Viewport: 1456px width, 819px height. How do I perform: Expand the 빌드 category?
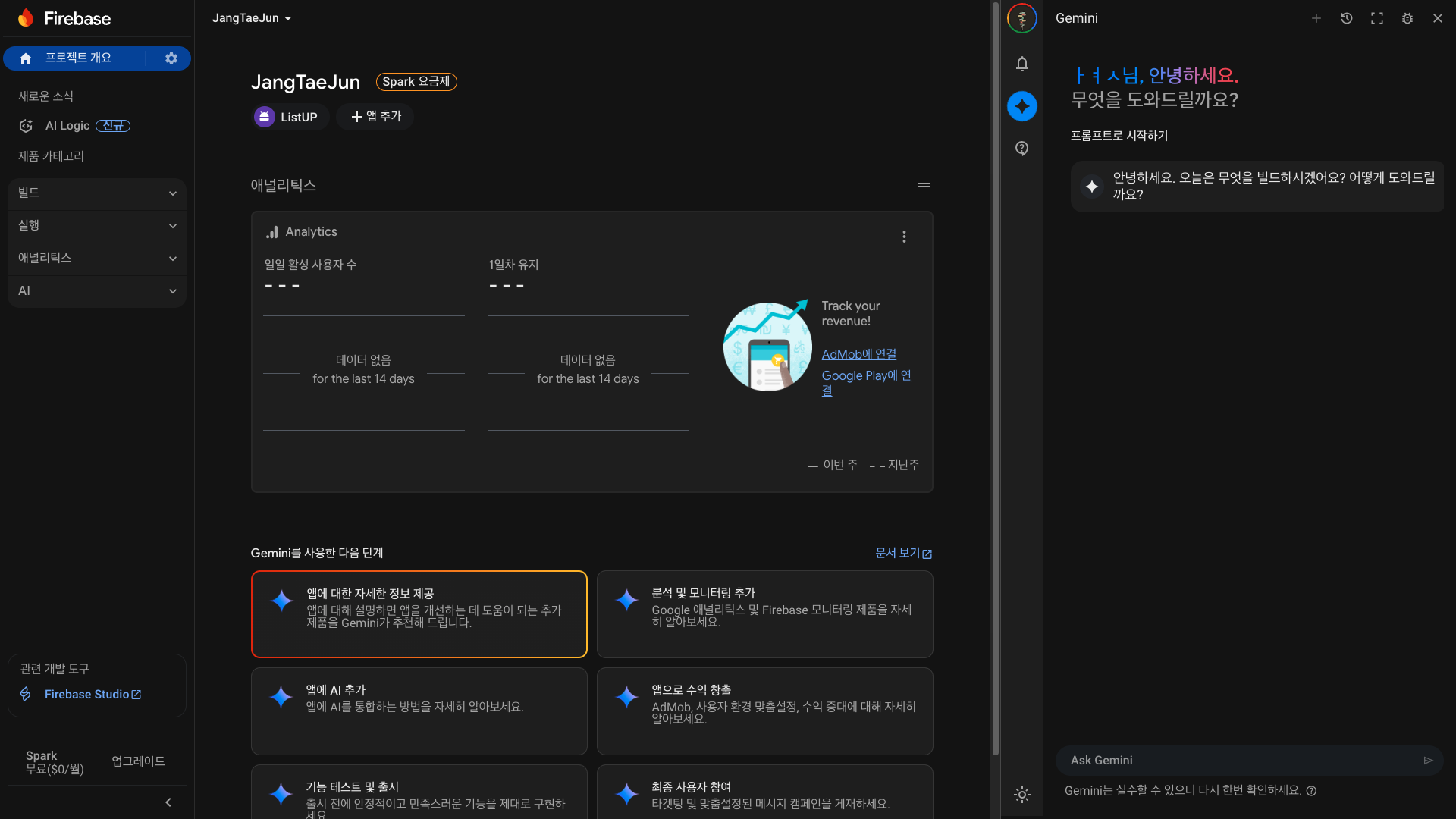[x=96, y=193]
